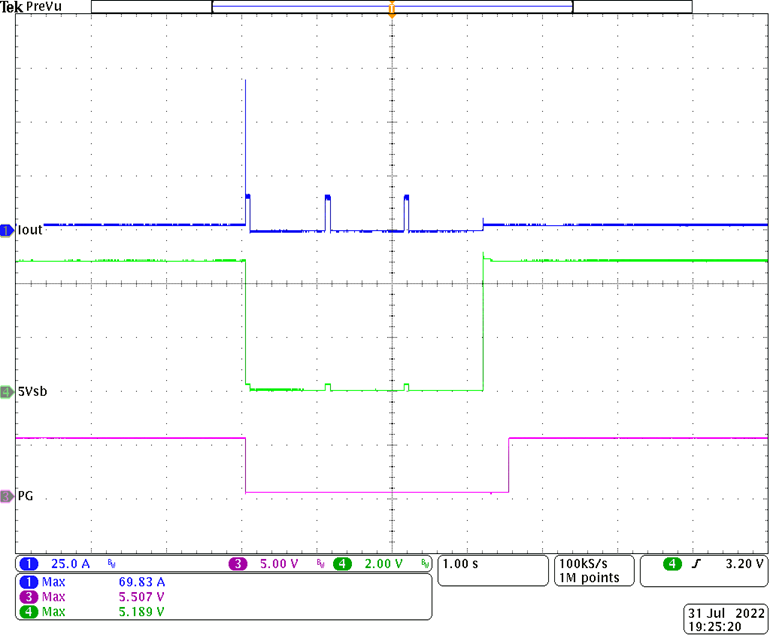
Task: Click the waveform record view bar at top
Action: pos(391,6)
